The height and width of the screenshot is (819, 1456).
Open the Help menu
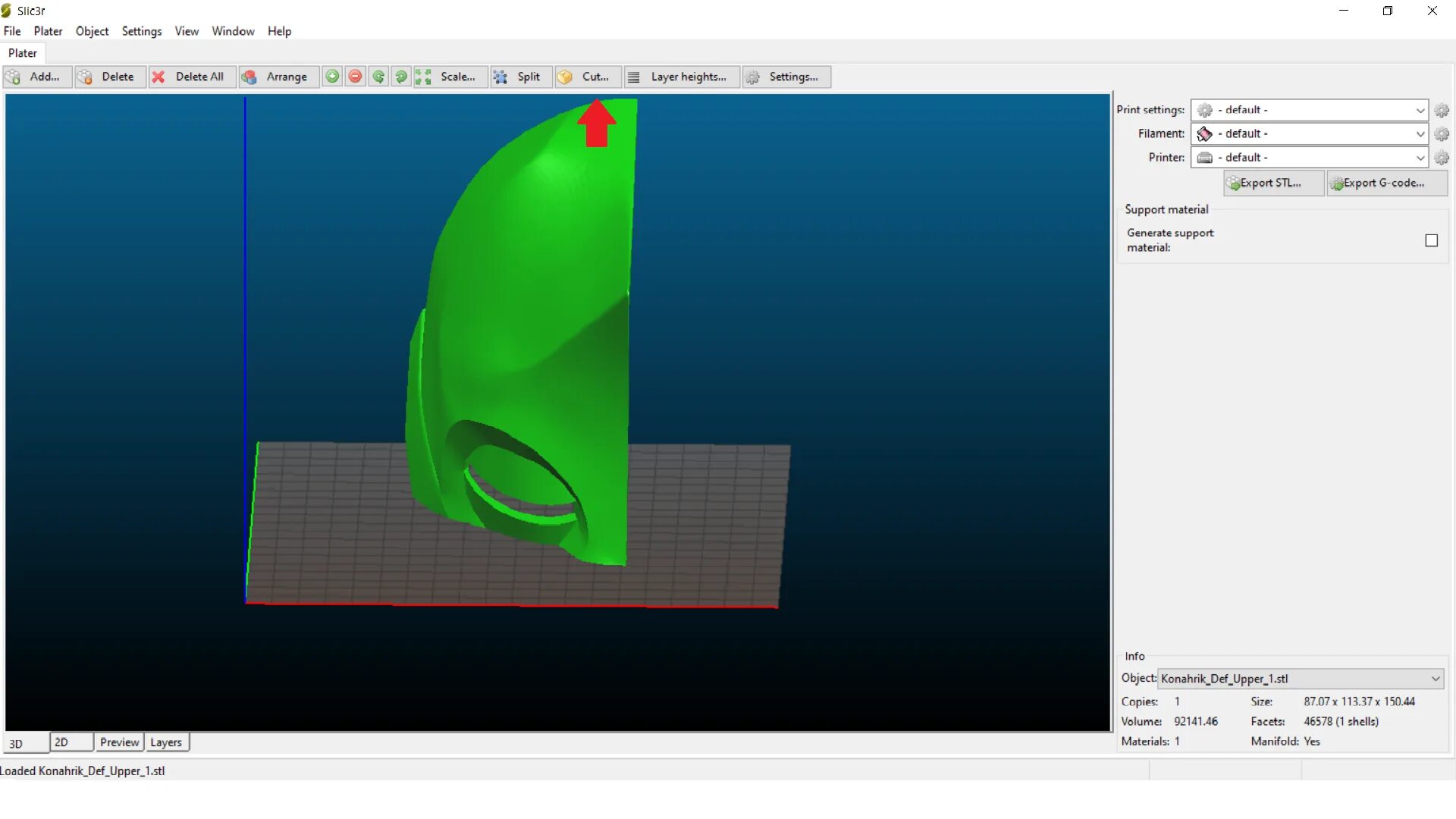point(279,31)
